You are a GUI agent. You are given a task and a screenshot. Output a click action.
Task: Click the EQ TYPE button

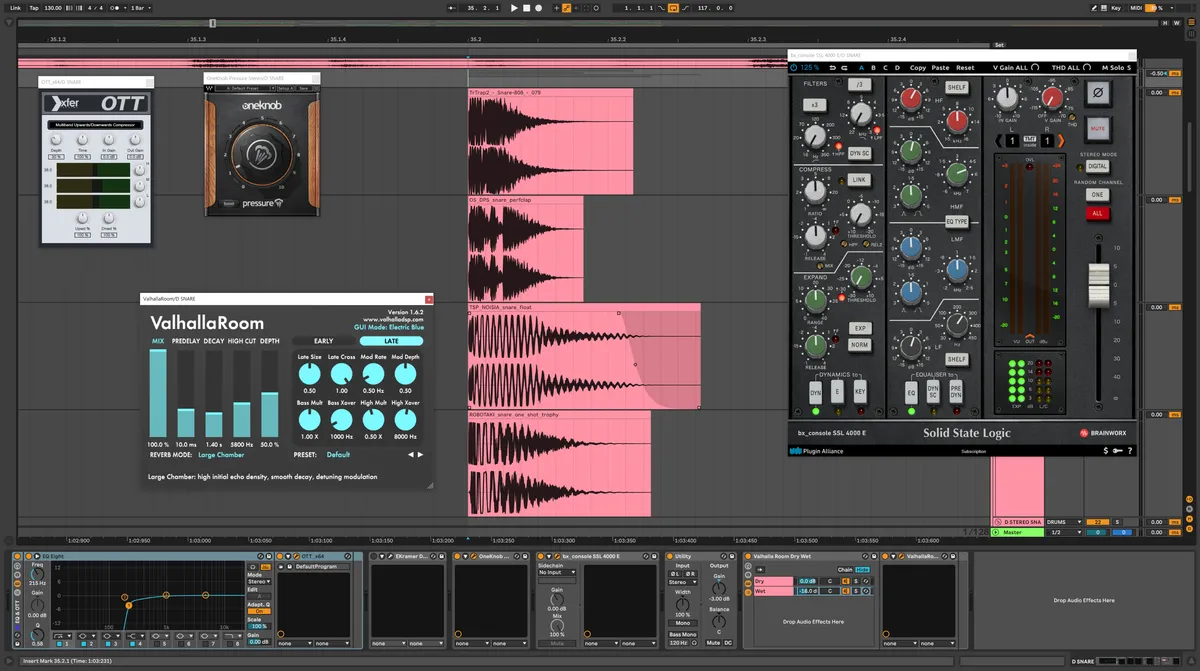957,222
